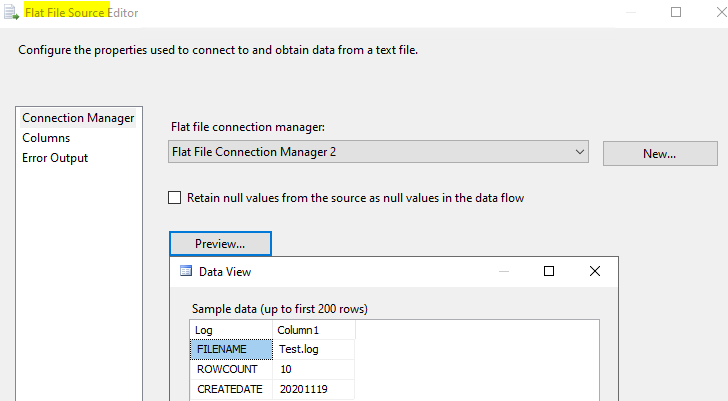
Task: Minimize the Data View window
Action: pyautogui.click(x=502, y=271)
